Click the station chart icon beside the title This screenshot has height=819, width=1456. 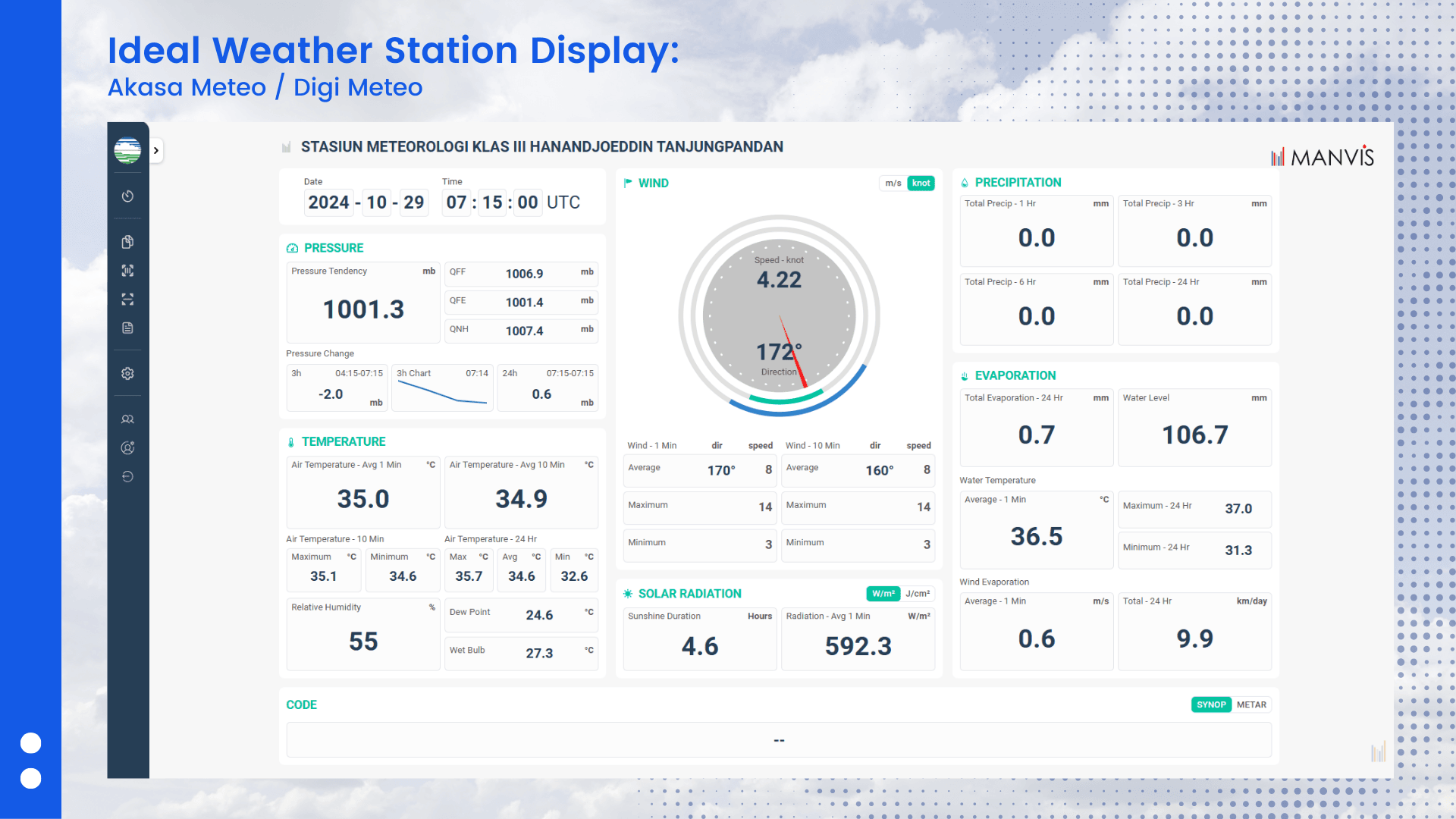pos(286,147)
